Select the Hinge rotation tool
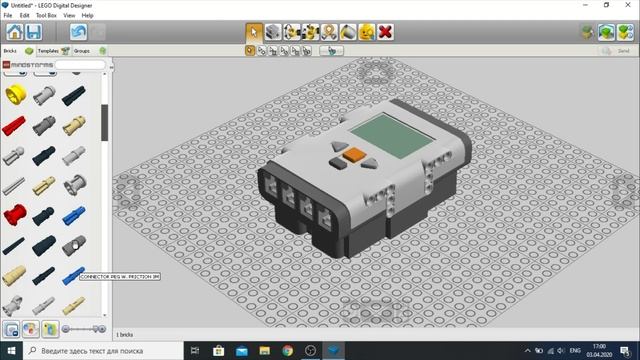Screen dimensions: 640x360 point(292,32)
